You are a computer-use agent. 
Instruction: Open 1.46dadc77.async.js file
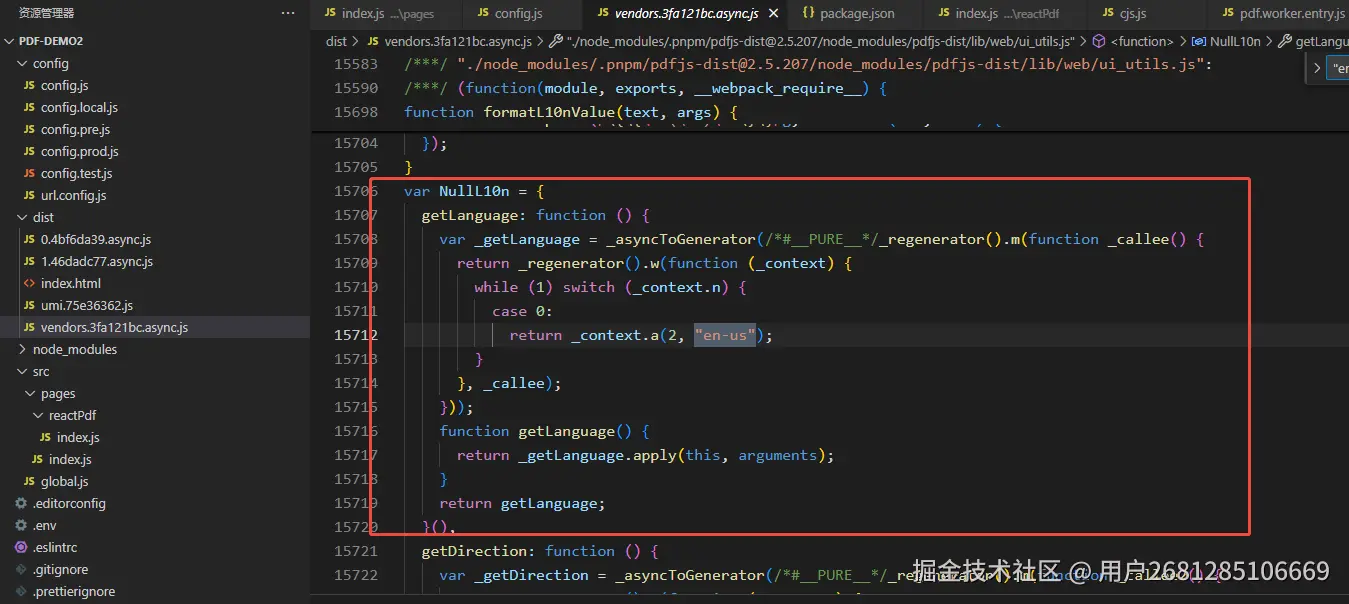(x=97, y=262)
